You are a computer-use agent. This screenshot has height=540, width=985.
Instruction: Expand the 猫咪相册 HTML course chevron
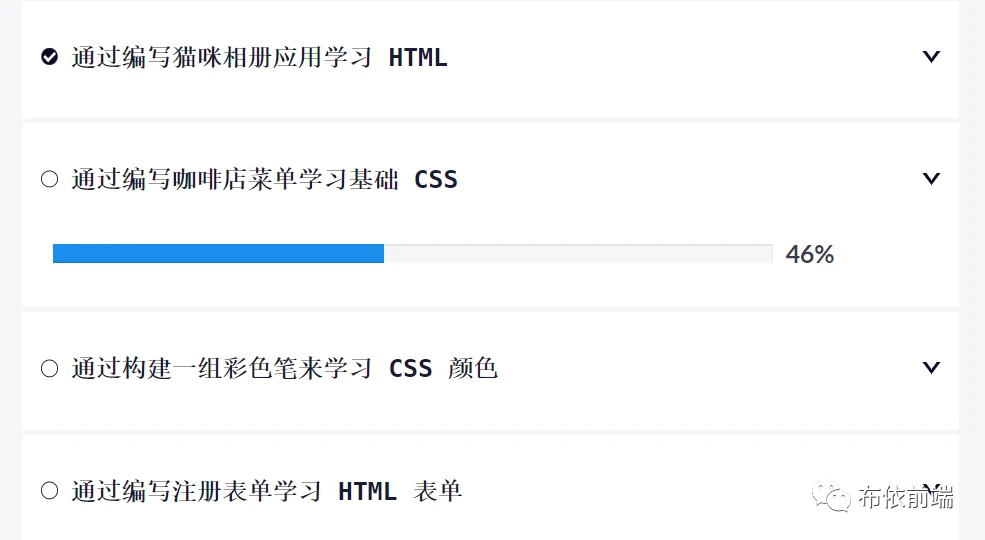click(x=931, y=57)
